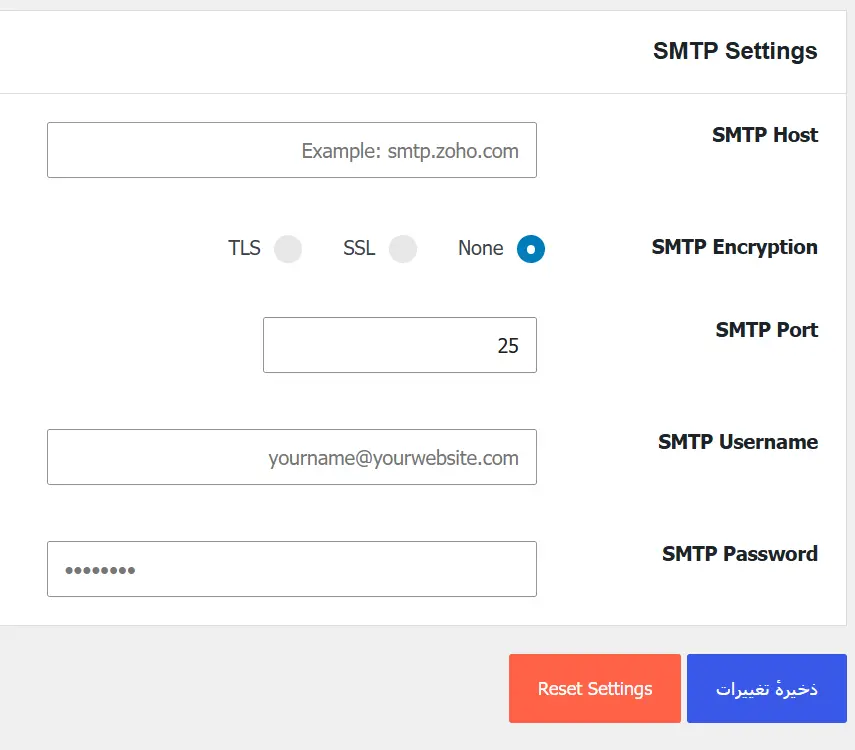
Task: Click into the SMTP Password field
Action: click(292, 569)
